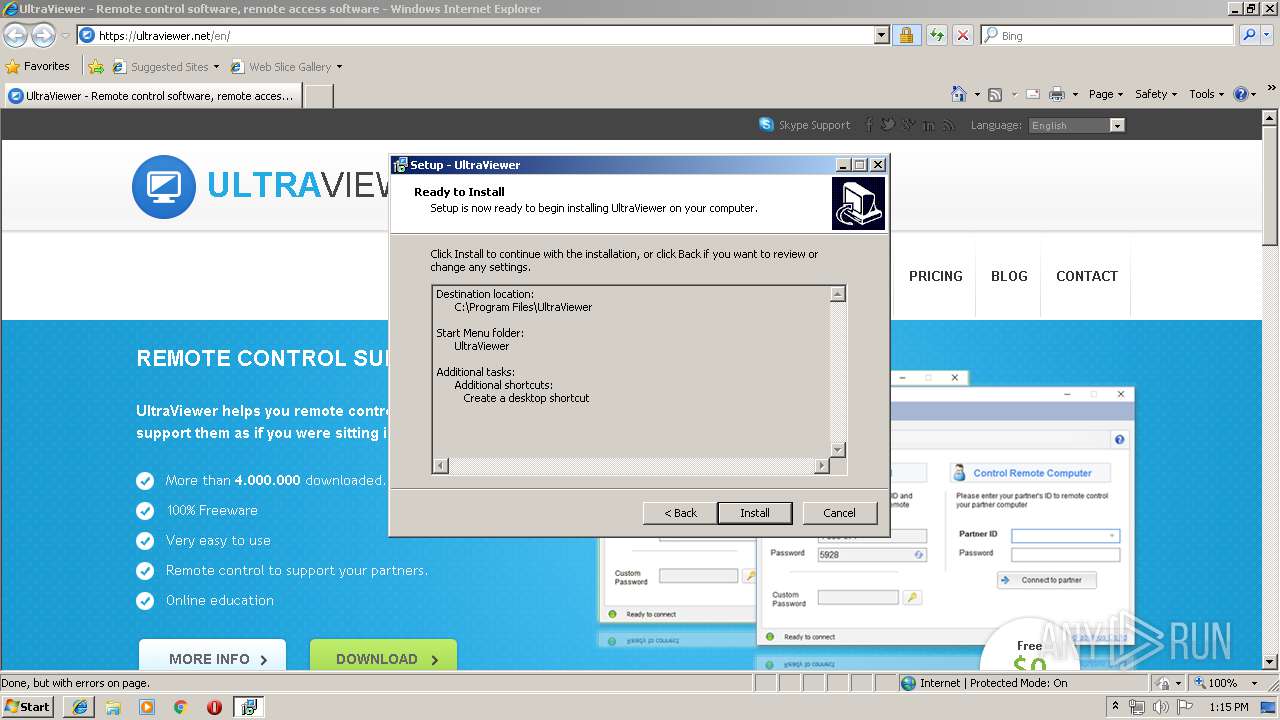
Task: Click the green DOWNLOAD button
Action: pos(383,657)
